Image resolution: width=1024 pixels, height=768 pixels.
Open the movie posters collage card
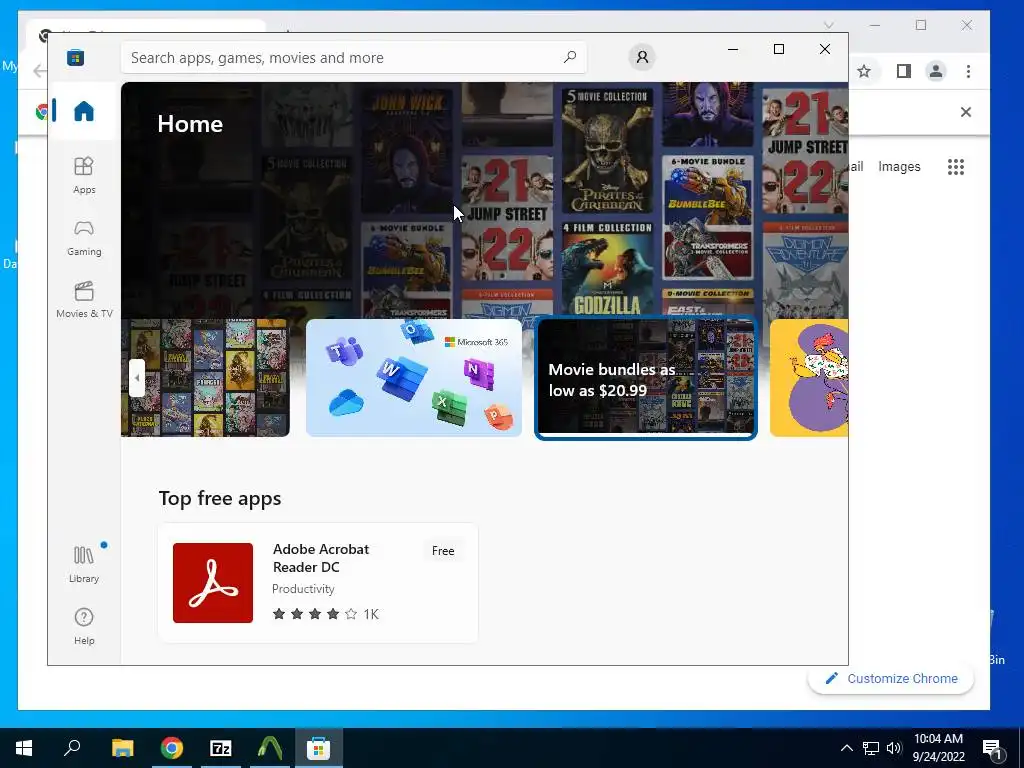click(x=205, y=378)
